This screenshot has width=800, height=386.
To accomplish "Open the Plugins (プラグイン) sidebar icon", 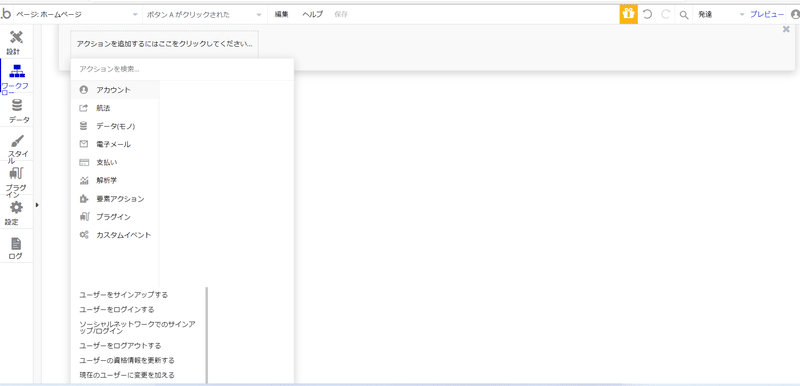I will coord(17,174).
